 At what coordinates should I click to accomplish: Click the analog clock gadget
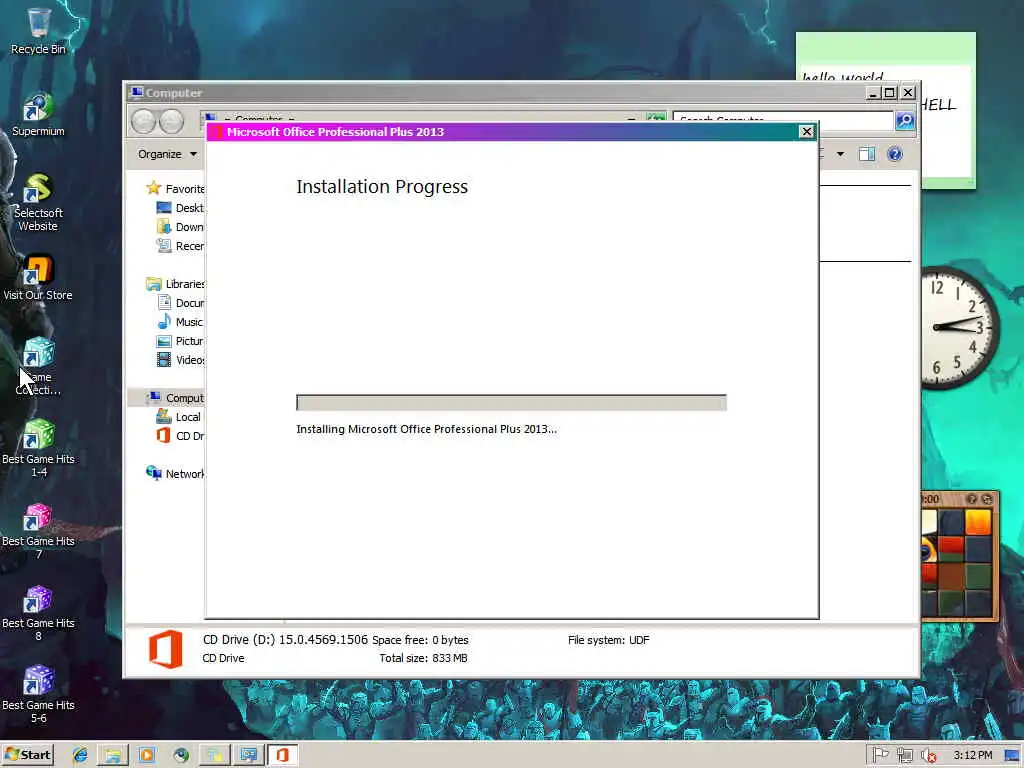click(x=960, y=328)
